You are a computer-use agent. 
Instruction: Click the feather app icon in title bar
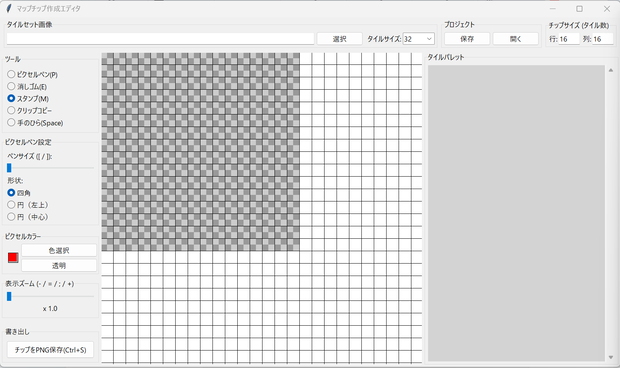[9, 8]
